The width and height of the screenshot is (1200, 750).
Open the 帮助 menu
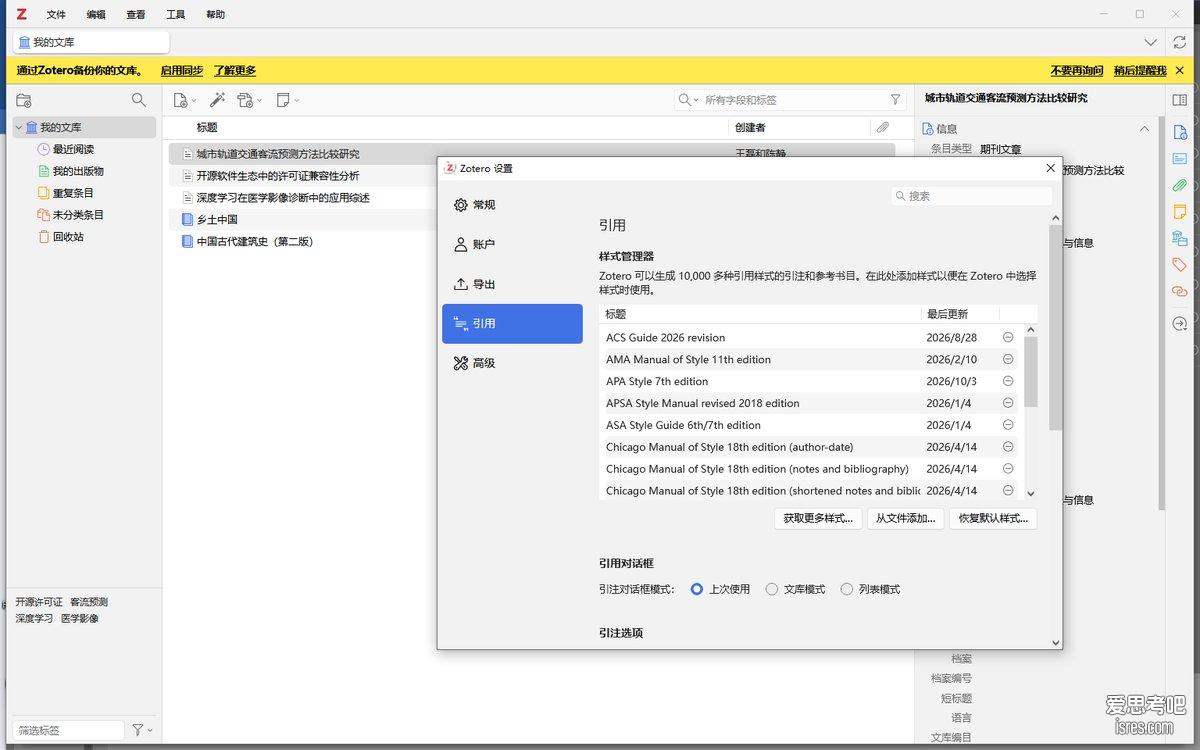[215, 15]
